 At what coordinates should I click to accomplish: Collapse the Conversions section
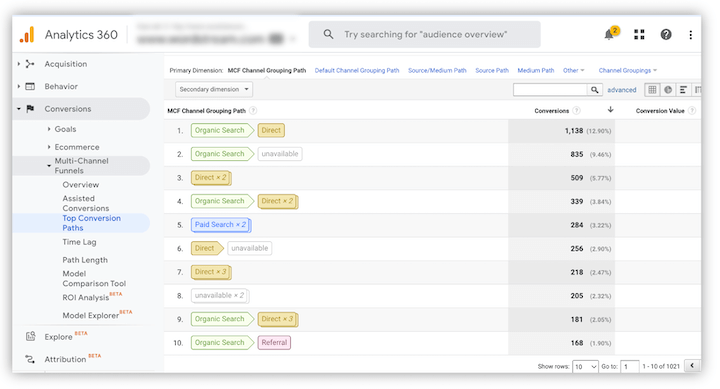click(19, 109)
